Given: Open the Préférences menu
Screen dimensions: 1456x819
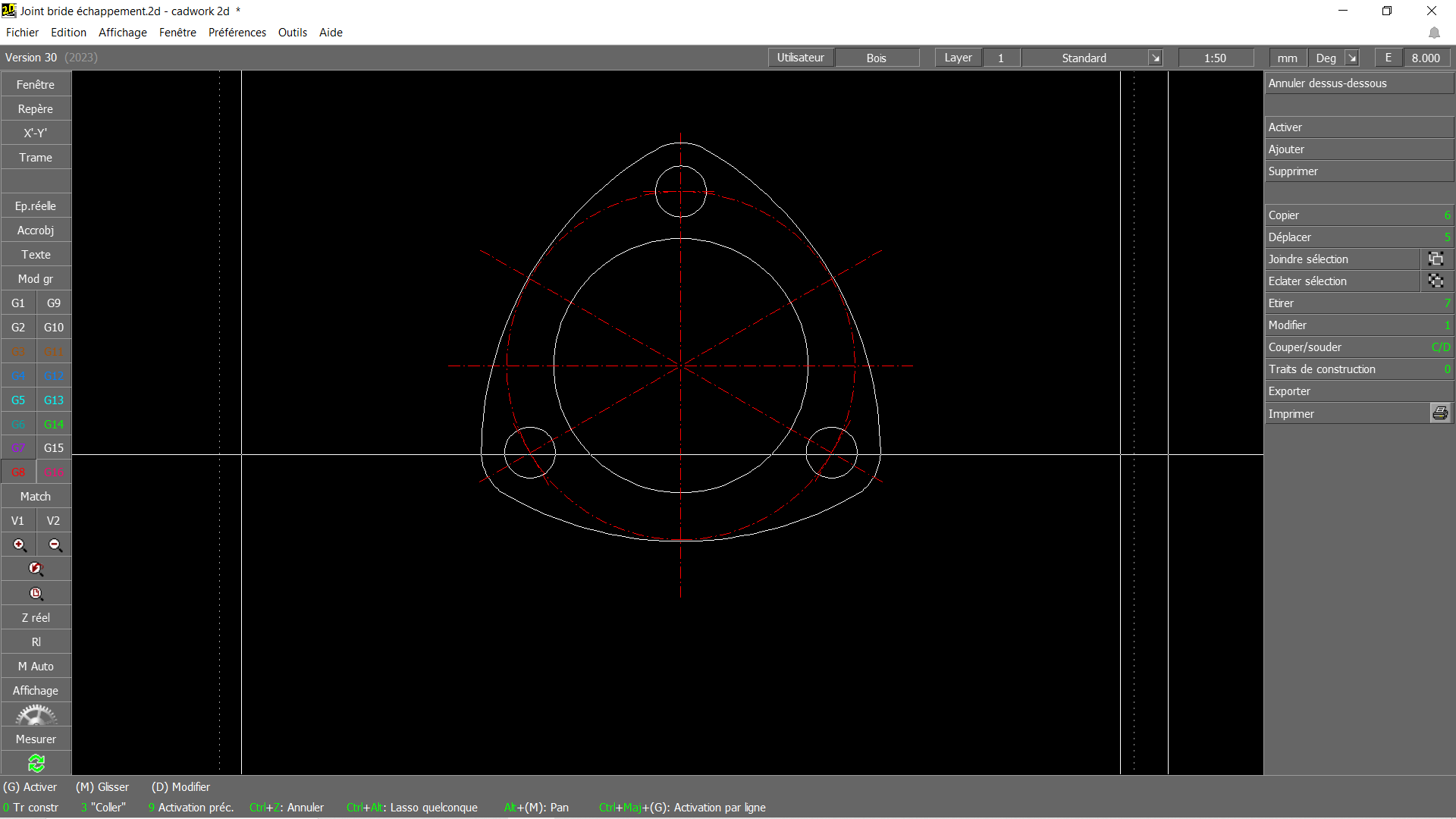Looking at the screenshot, I should click(237, 33).
